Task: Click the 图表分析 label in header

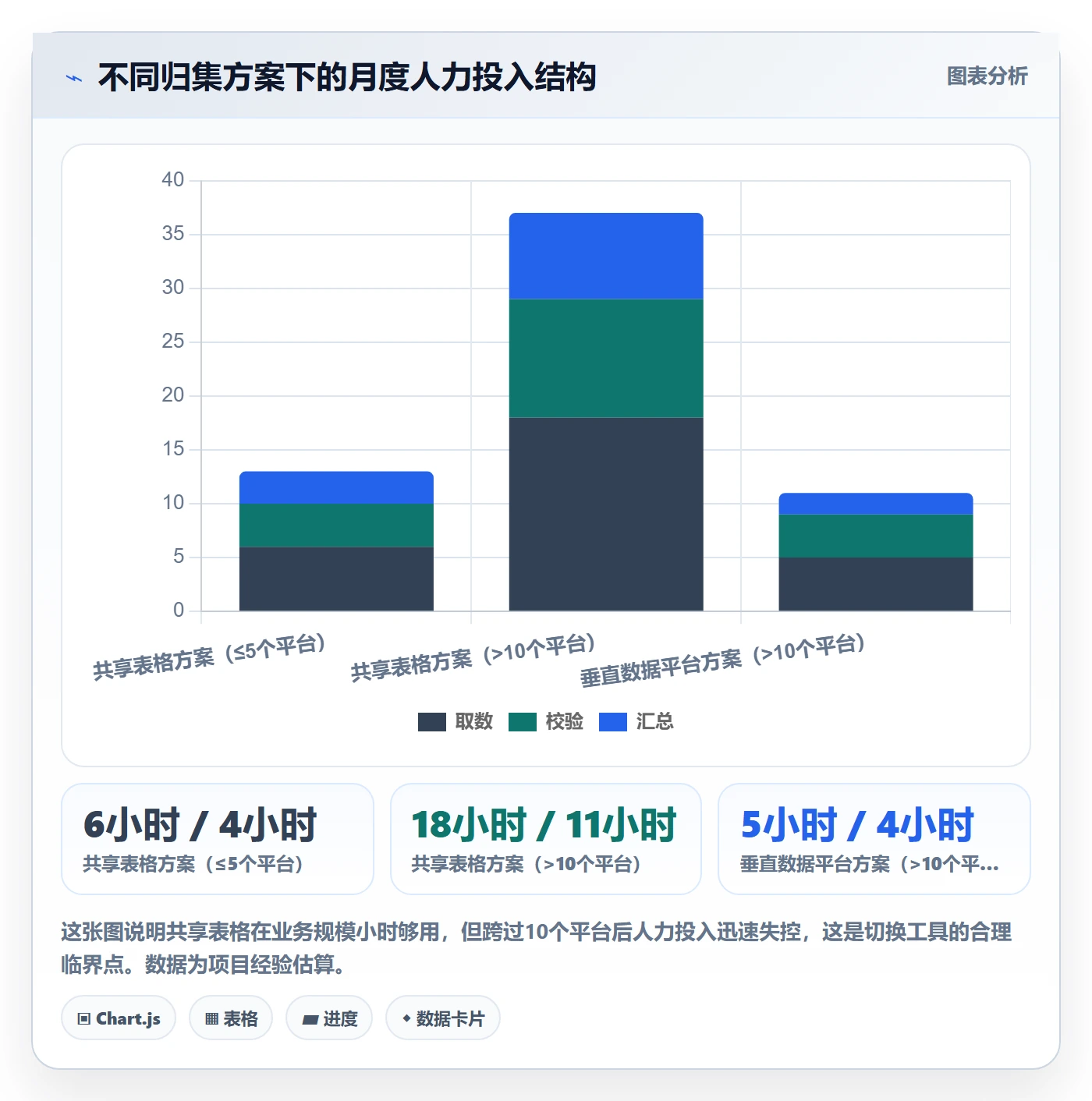Action: coord(987,76)
